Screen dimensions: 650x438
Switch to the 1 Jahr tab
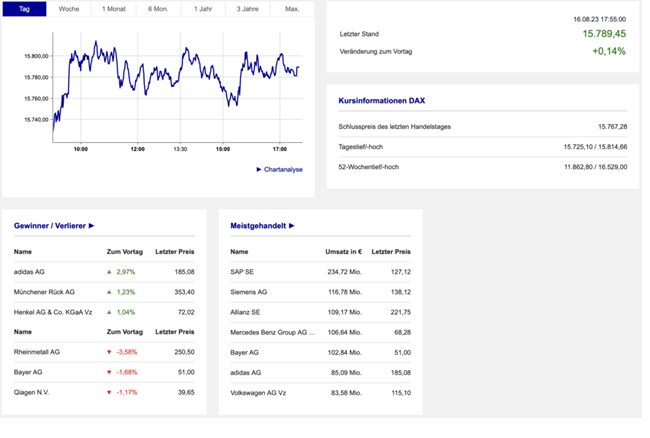pyautogui.click(x=202, y=8)
